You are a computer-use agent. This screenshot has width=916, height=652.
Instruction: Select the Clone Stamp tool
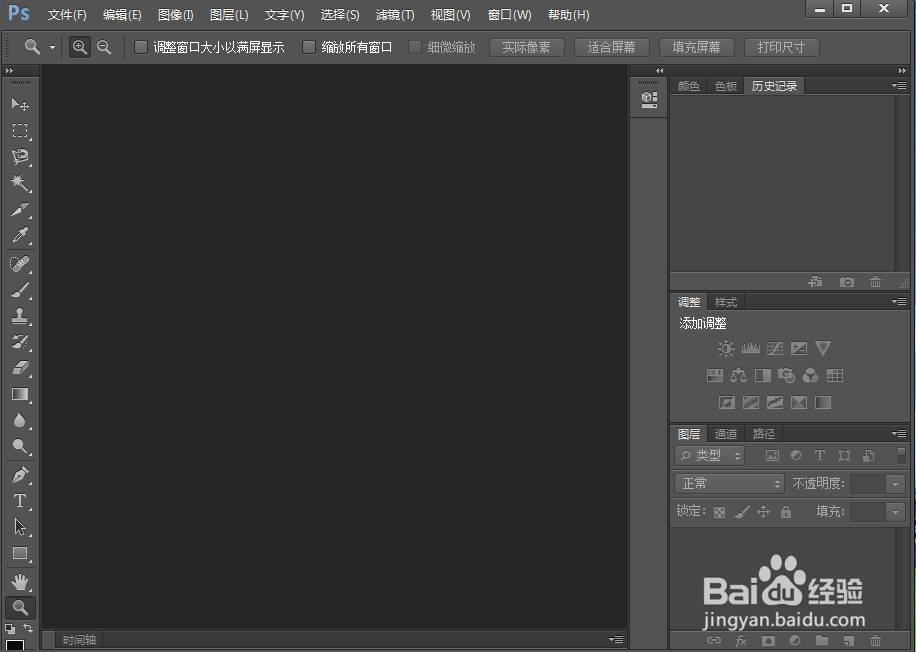click(20, 316)
